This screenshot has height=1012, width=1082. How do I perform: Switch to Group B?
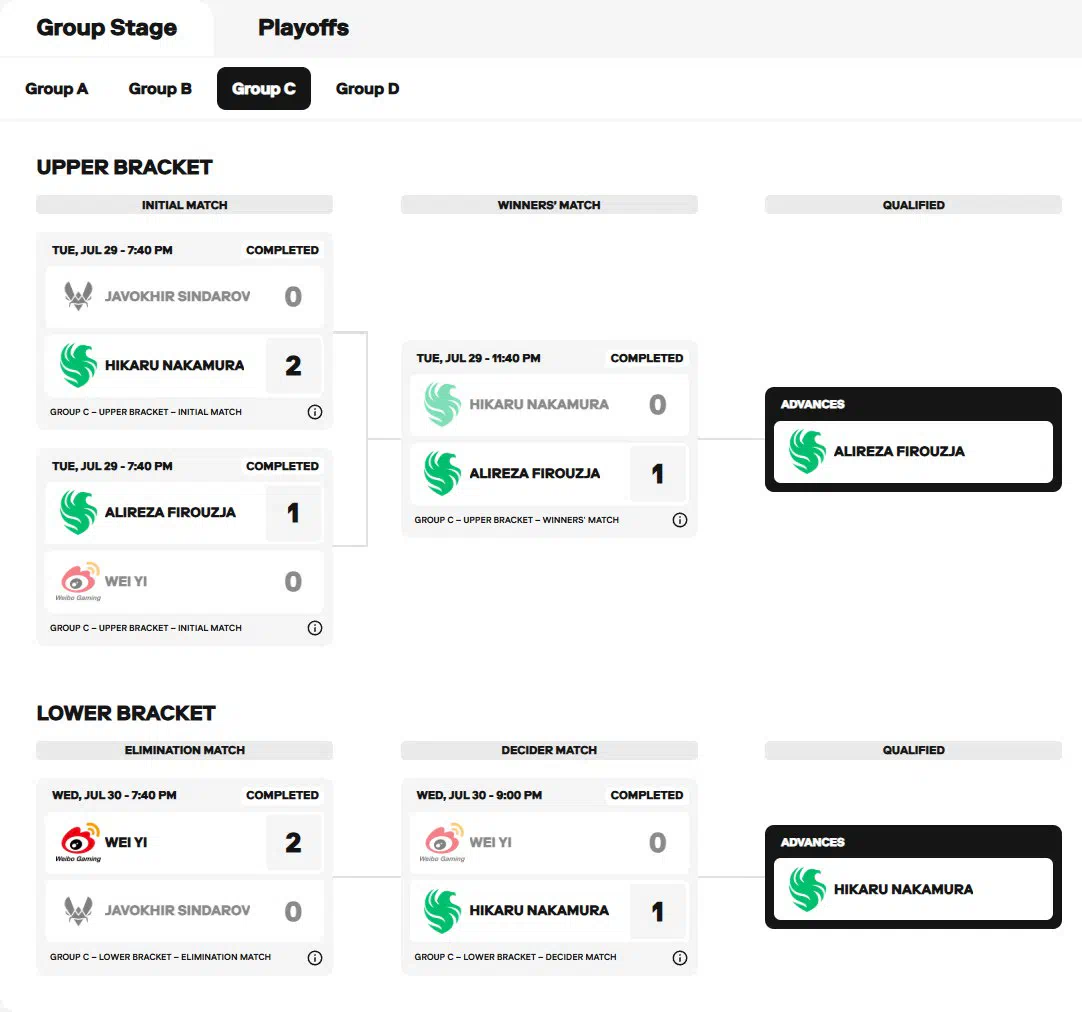[x=160, y=89]
